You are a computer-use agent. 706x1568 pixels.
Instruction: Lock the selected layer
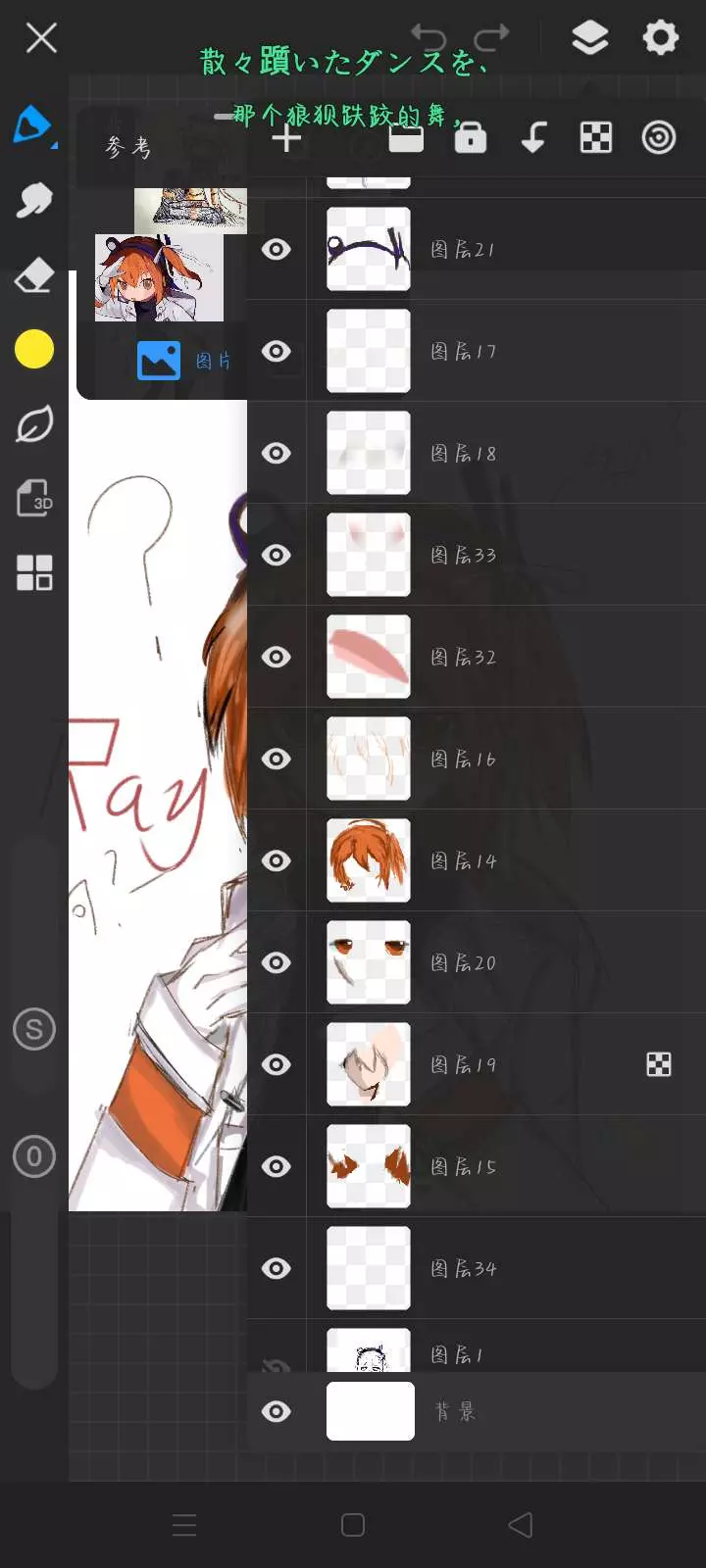tap(471, 137)
